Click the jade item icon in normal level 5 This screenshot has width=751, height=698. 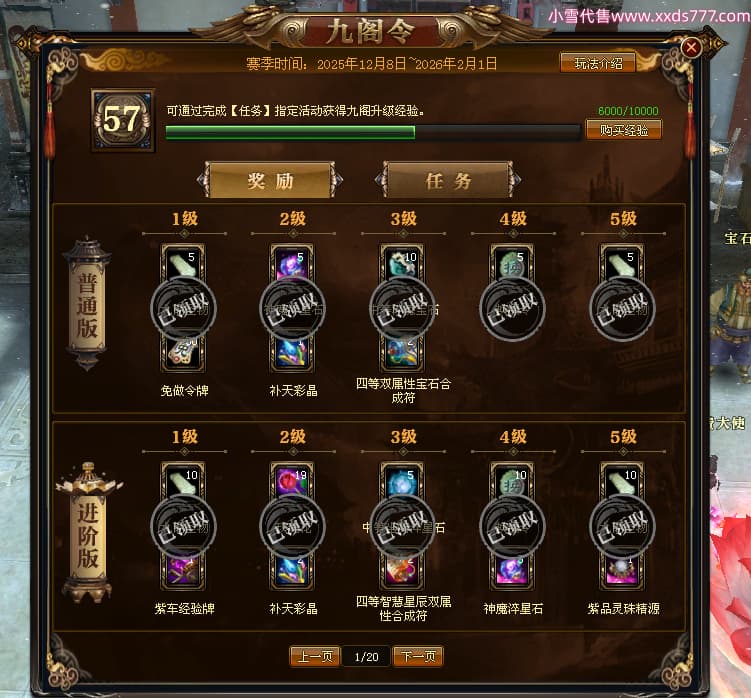tap(622, 263)
